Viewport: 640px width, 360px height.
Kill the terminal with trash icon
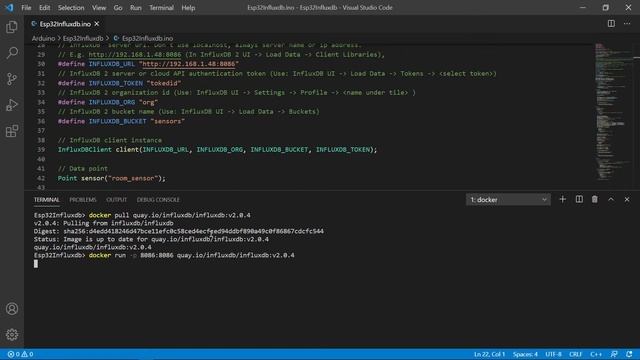click(595, 199)
